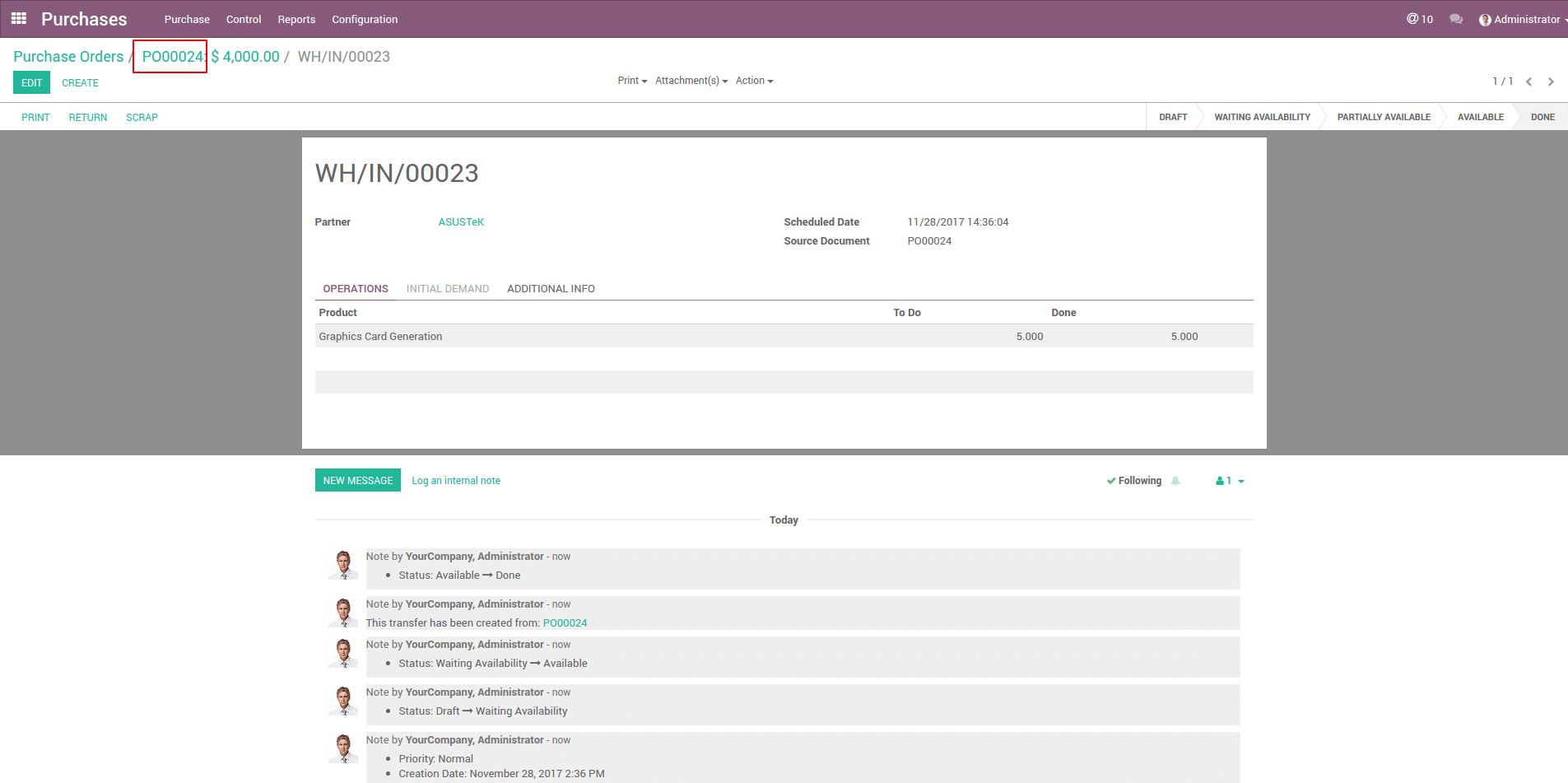This screenshot has height=783, width=1568.
Task: Open the Configuration menu
Action: coord(364,19)
